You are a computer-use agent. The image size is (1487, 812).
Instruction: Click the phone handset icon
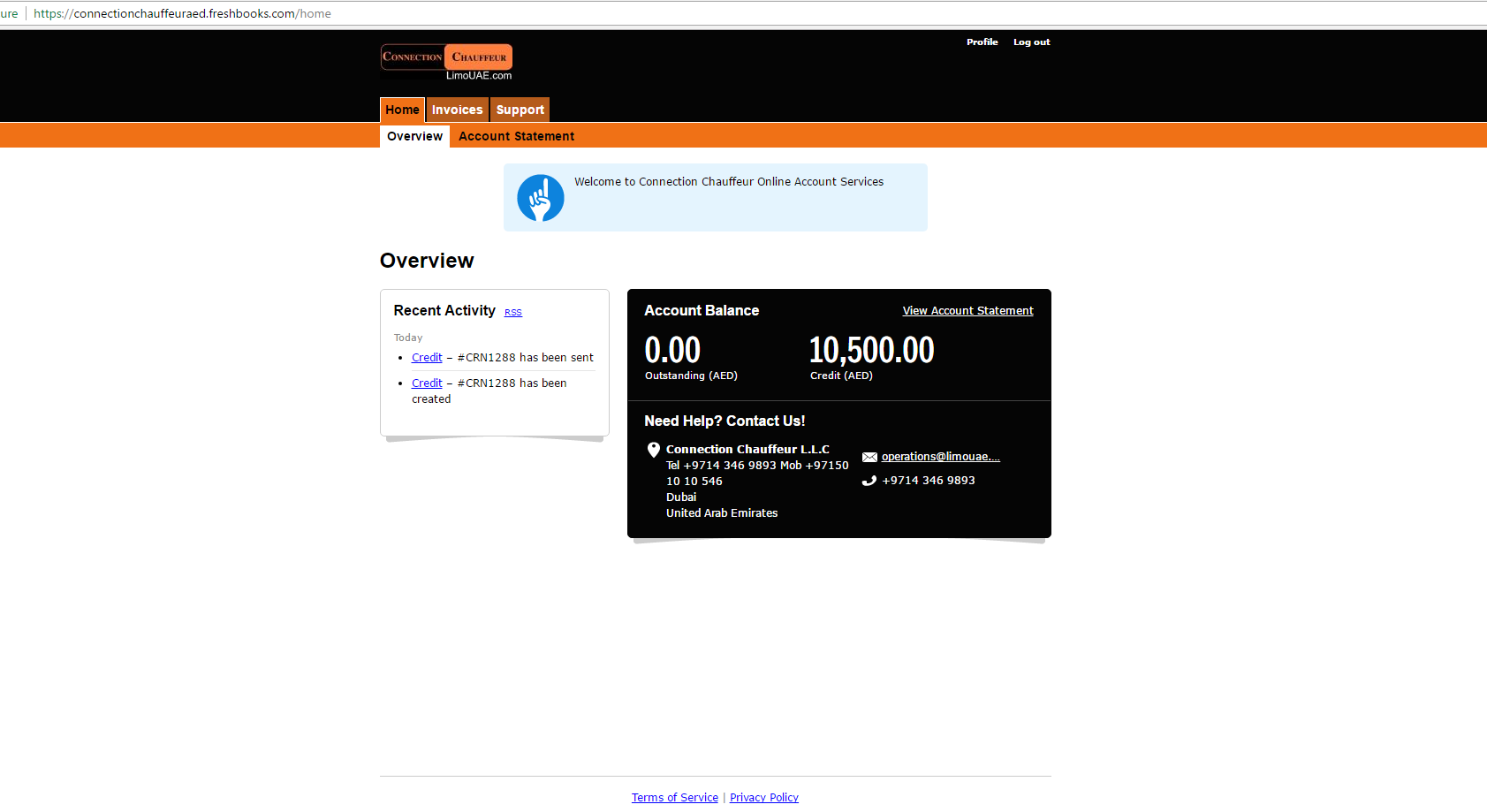(869, 481)
